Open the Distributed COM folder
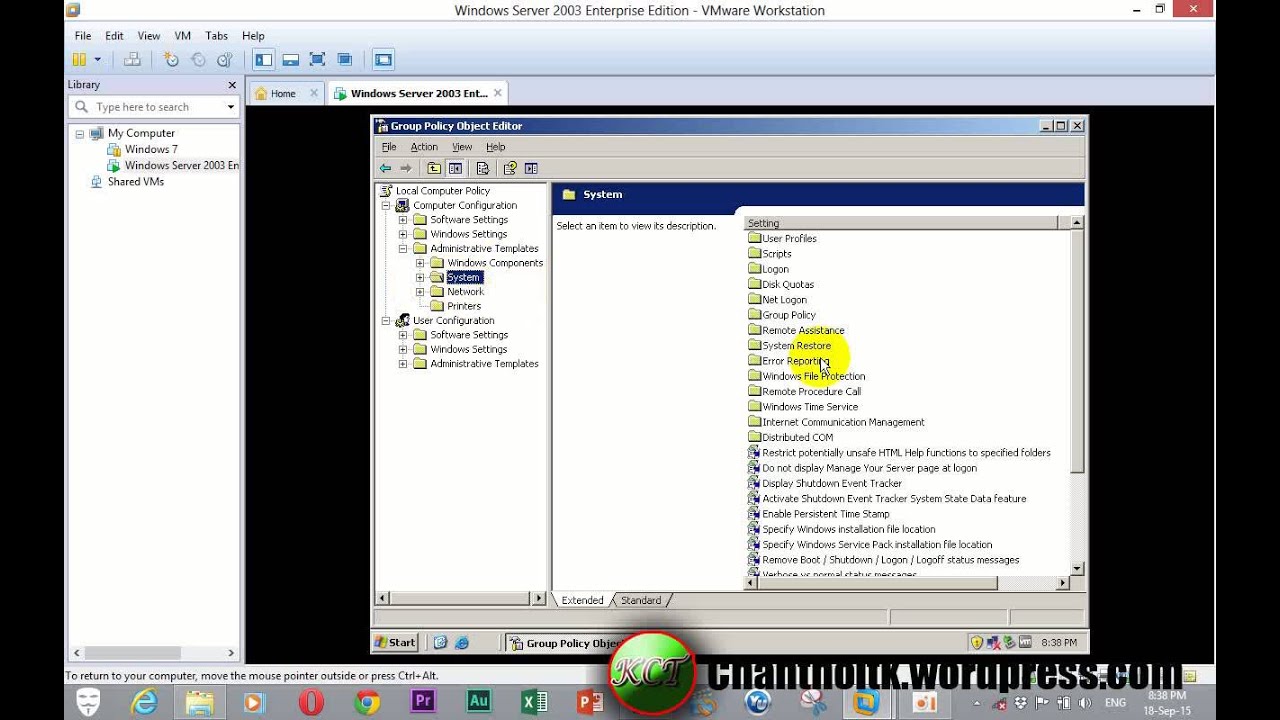The image size is (1280, 720). click(x=797, y=438)
